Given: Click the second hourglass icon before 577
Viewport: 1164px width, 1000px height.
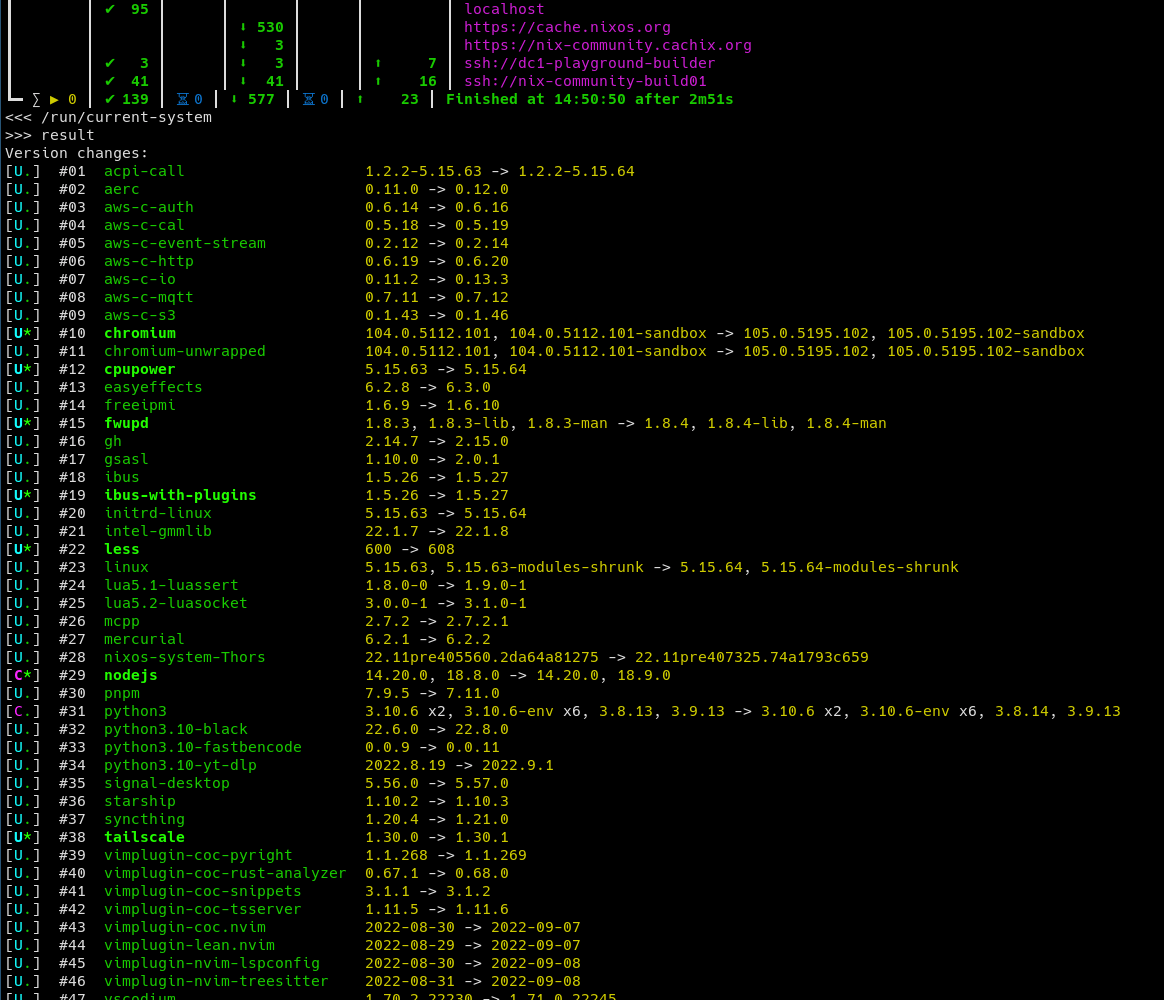Looking at the screenshot, I should tap(309, 99).
